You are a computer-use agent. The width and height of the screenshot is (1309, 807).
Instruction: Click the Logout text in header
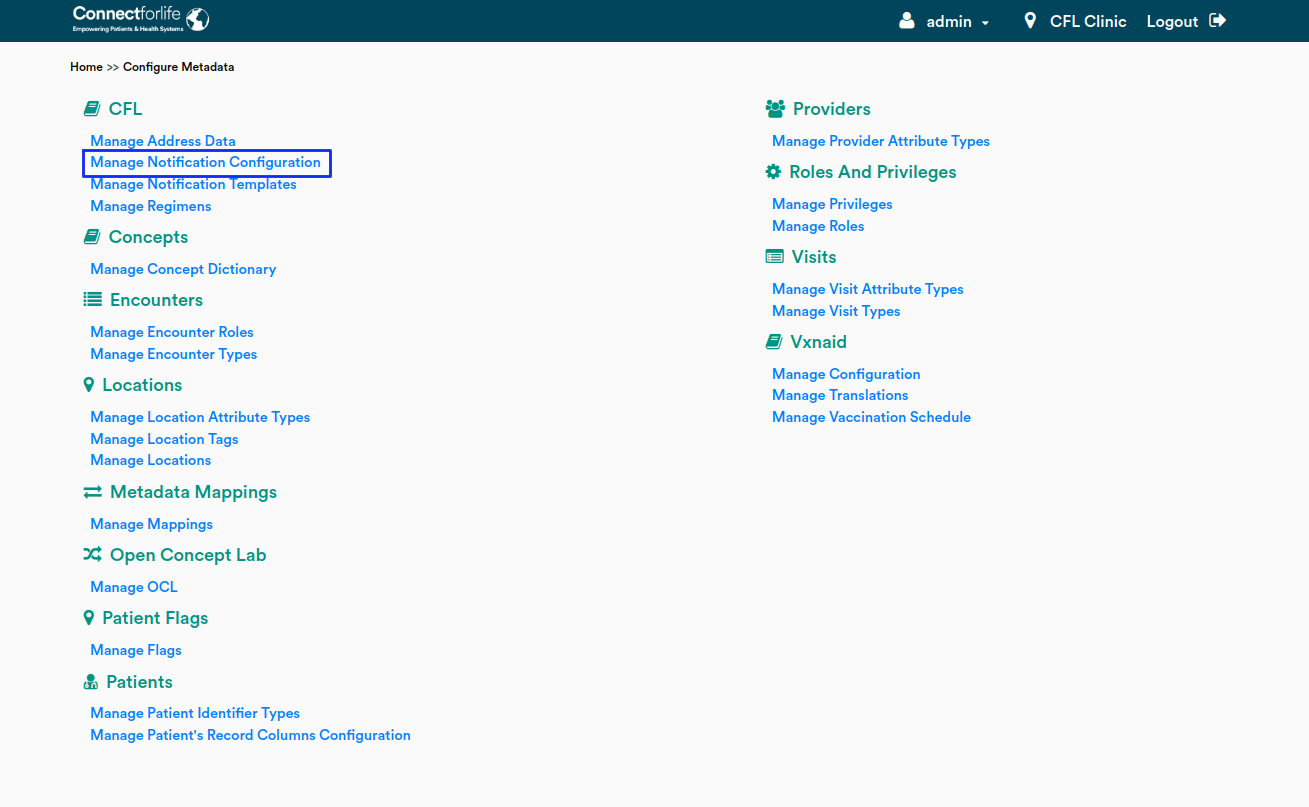click(1172, 22)
